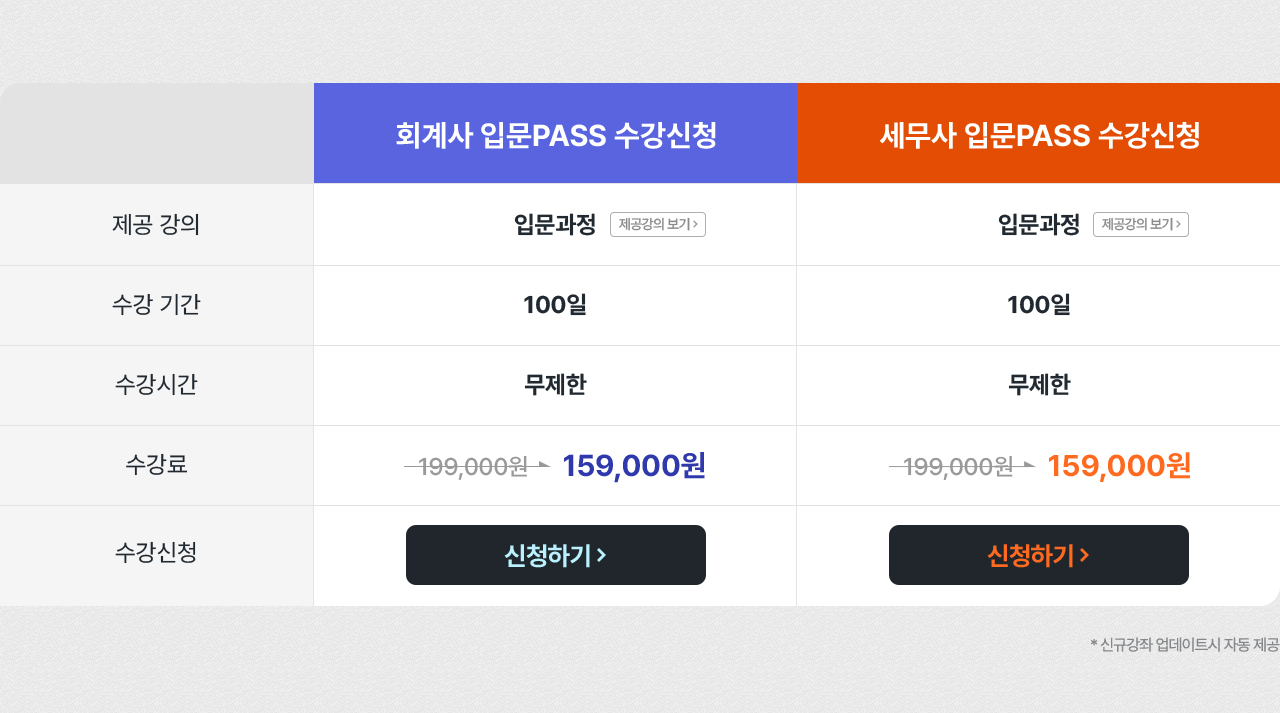Image resolution: width=1280 pixels, height=713 pixels.
Task: Click arrow icon on orange 신청하기 button
Action: (x=1084, y=556)
